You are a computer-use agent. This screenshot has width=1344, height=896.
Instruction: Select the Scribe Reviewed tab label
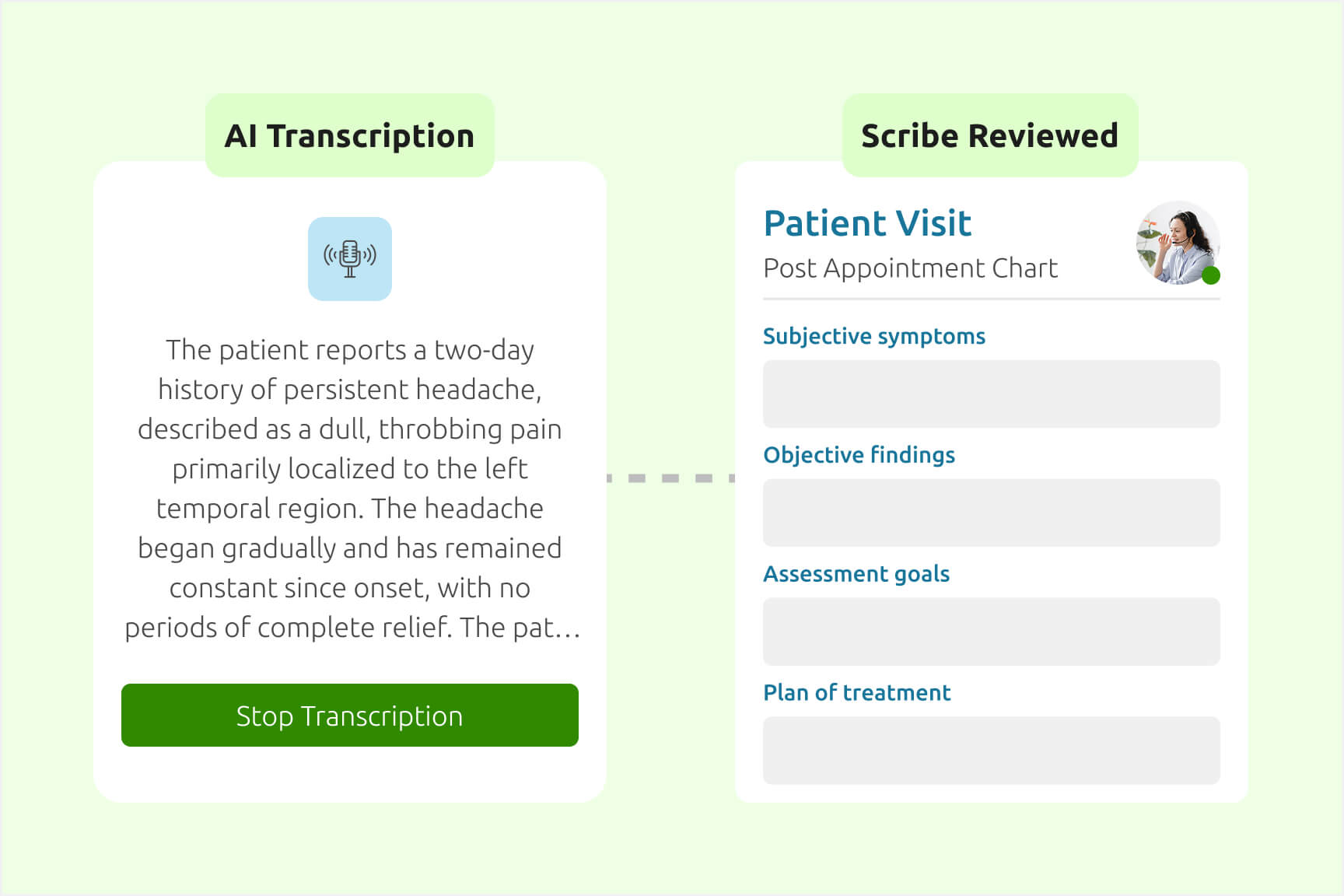click(990, 135)
